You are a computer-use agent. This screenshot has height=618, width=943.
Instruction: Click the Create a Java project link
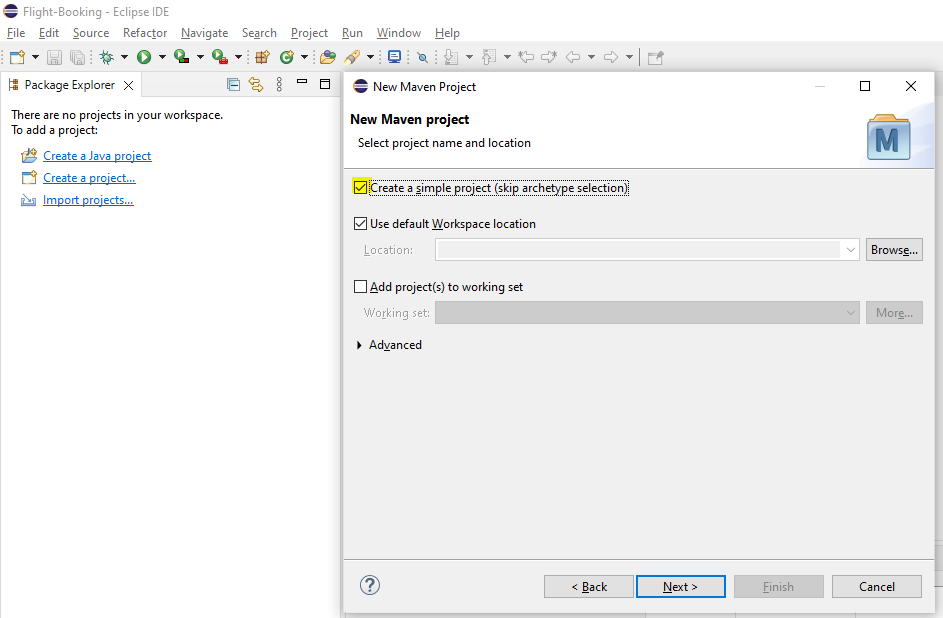[97, 156]
